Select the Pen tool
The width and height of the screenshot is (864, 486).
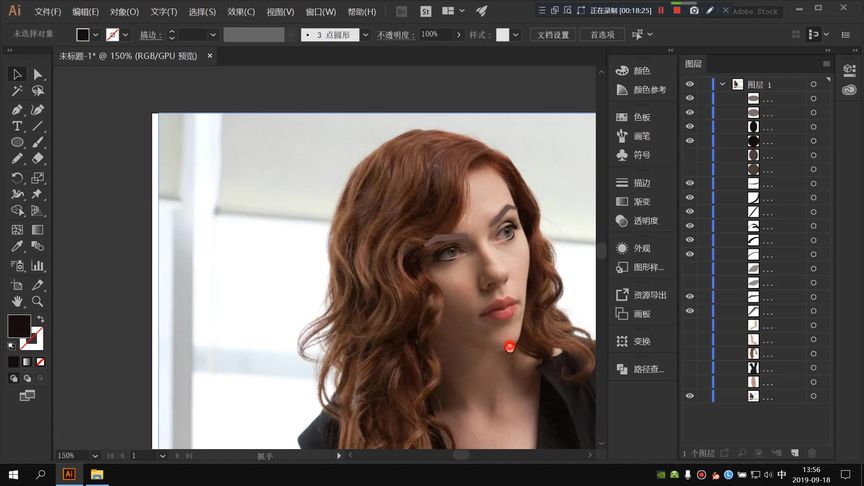pyautogui.click(x=17, y=109)
